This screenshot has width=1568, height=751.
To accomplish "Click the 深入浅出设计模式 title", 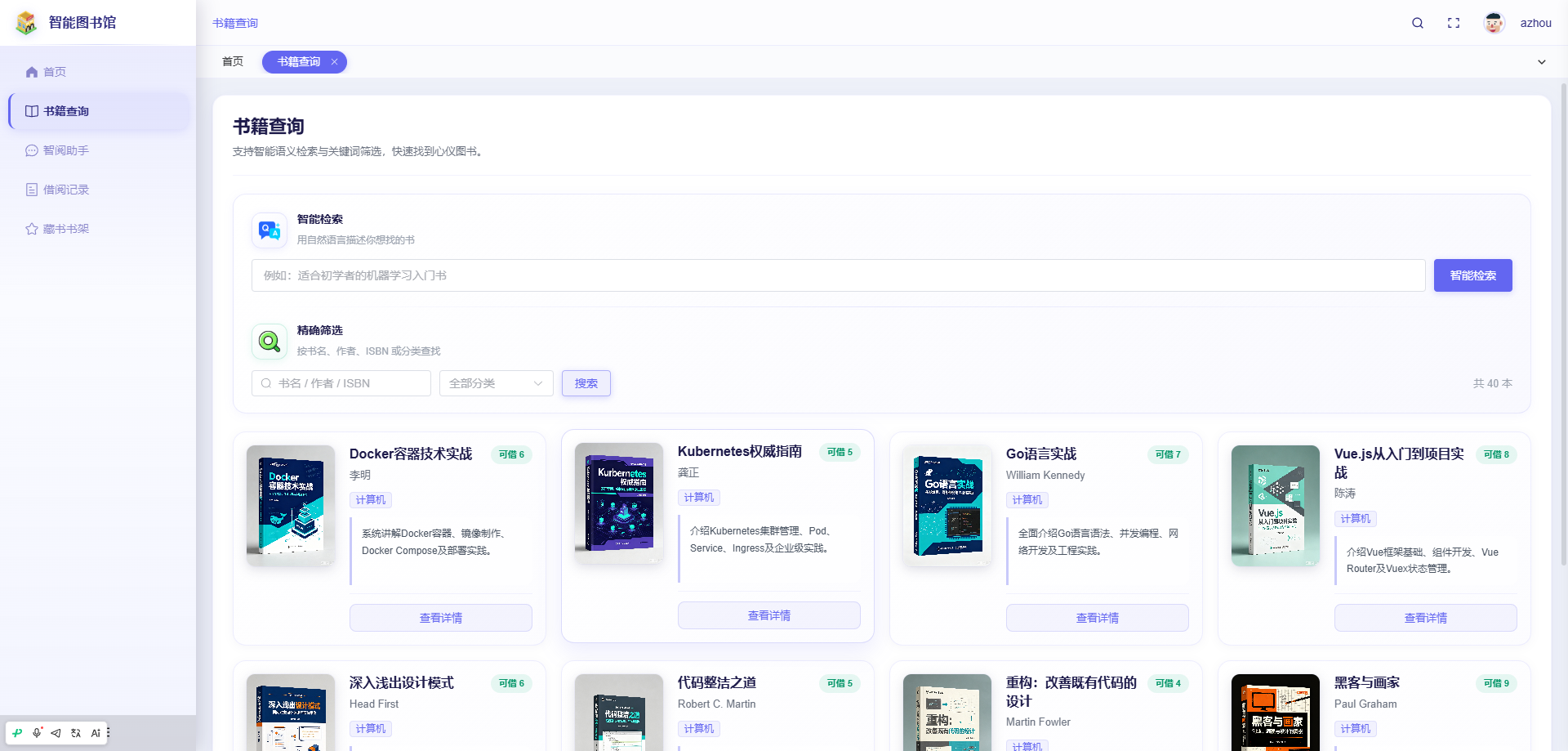I will tap(402, 683).
